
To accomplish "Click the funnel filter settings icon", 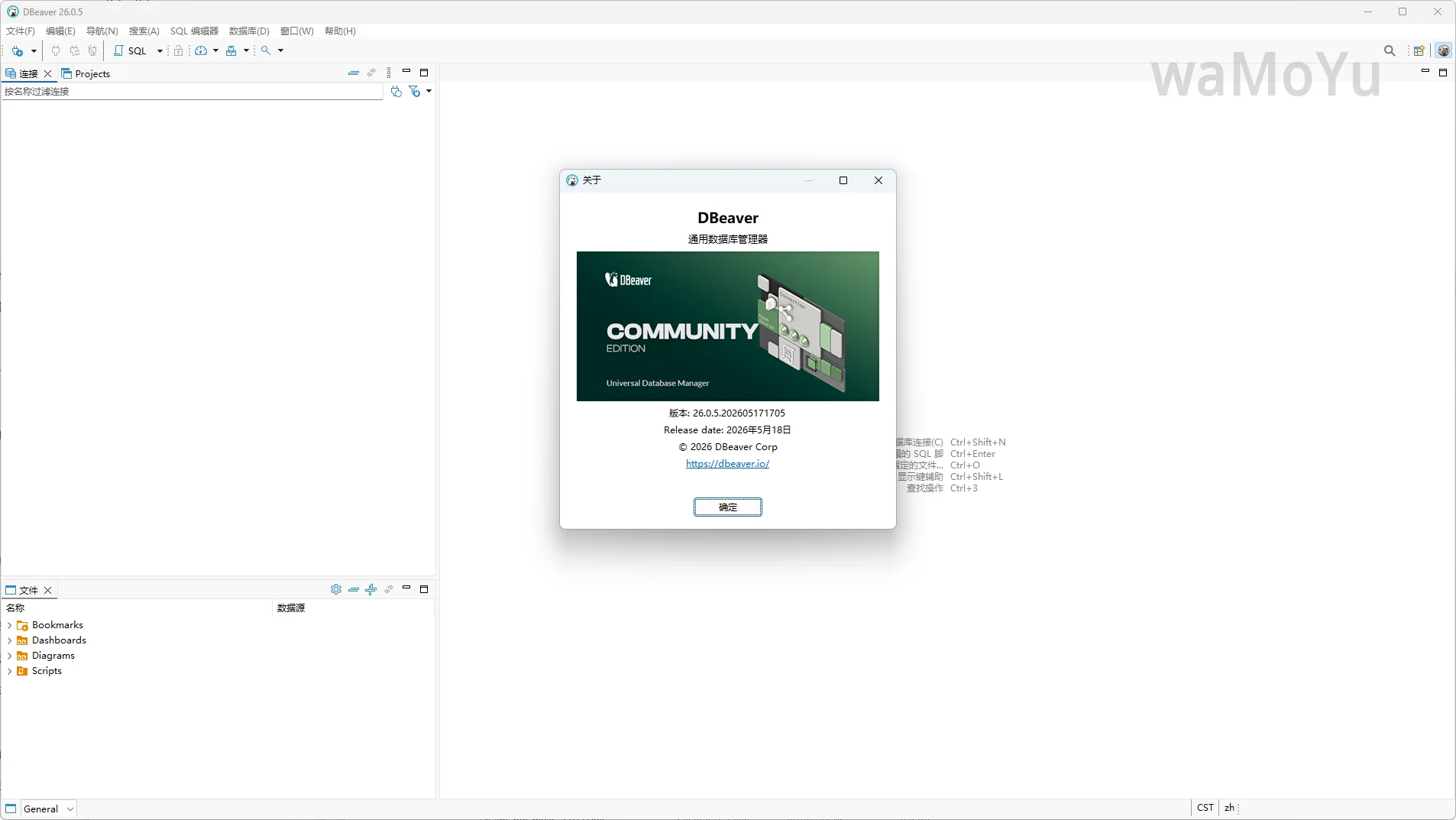I will pyautogui.click(x=415, y=92).
